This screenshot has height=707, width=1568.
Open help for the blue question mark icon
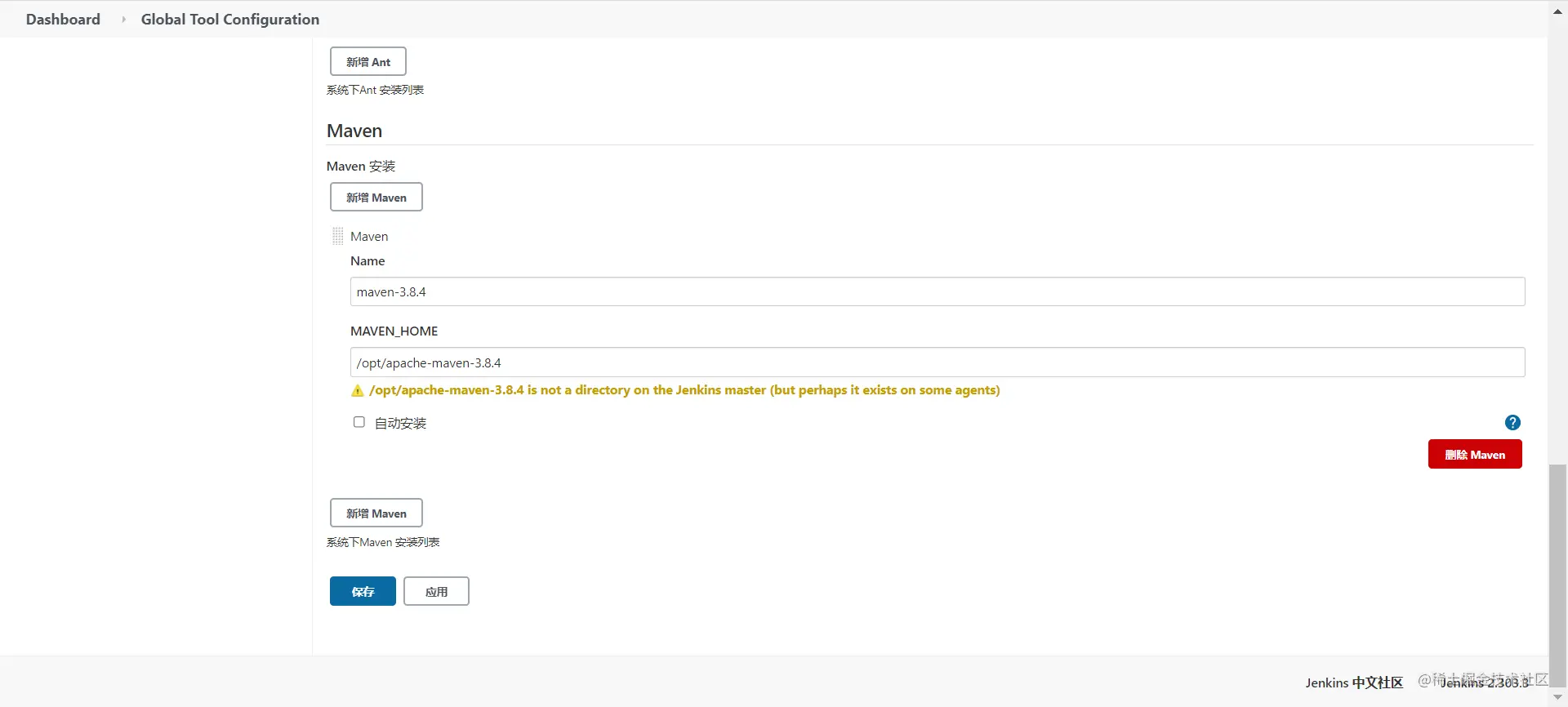pyautogui.click(x=1512, y=422)
